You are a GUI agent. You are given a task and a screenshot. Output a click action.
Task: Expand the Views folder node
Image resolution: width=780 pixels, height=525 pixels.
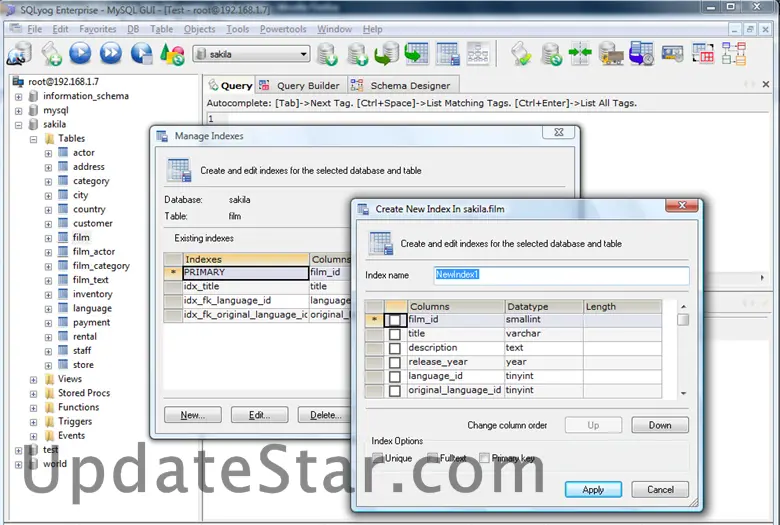[x=33, y=380]
